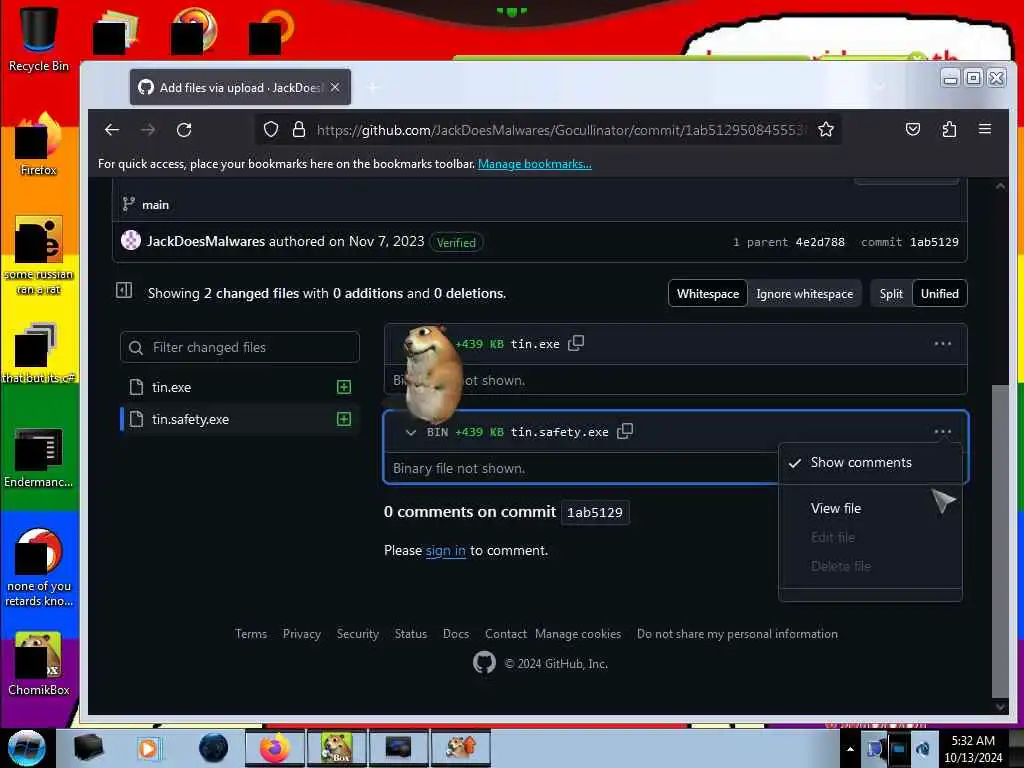This screenshot has height=768, width=1024.
Task: Toggle Show comments in the menu
Action: tap(870, 462)
